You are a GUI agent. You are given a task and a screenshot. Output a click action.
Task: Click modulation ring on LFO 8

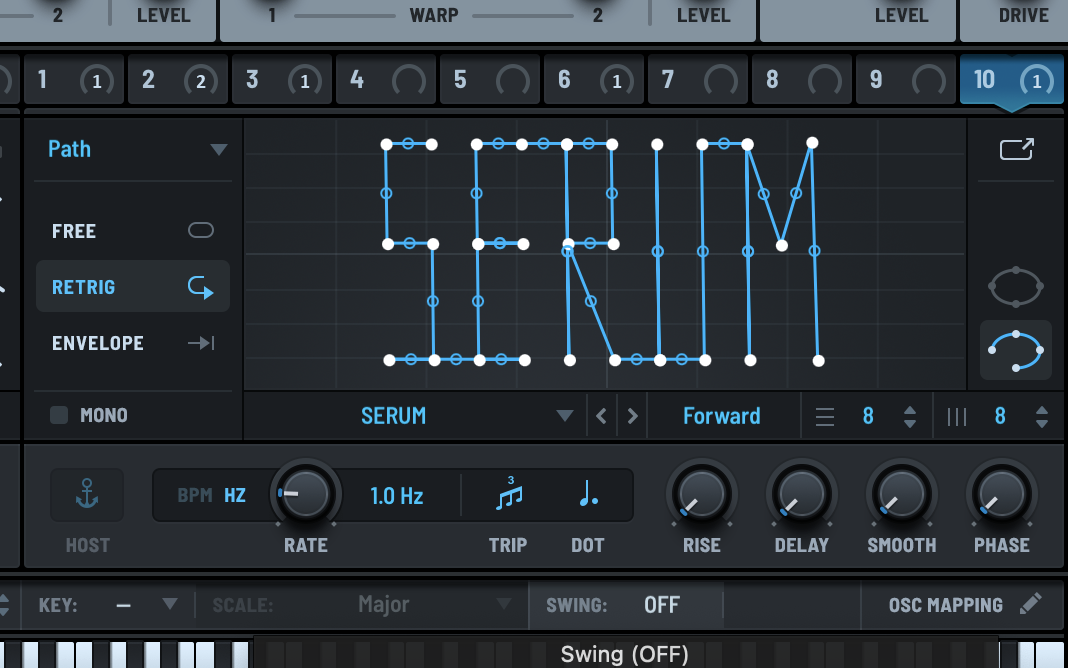tap(825, 81)
